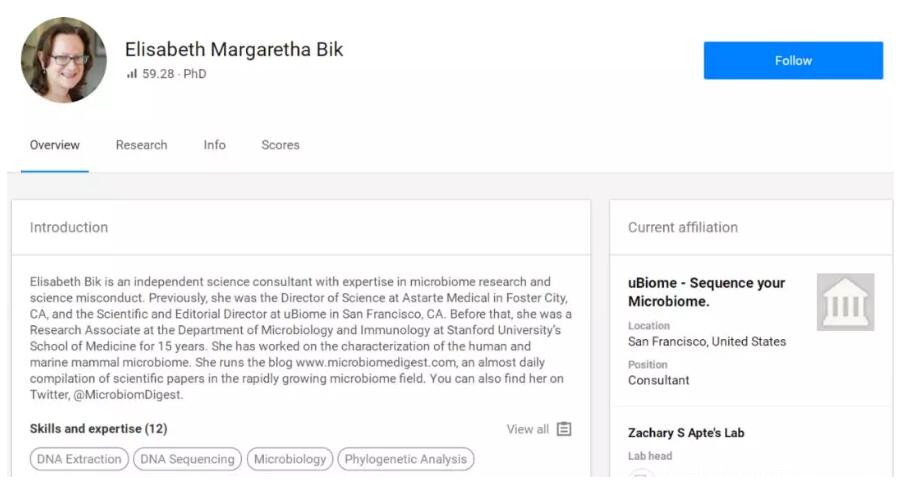Go to the Scores tab
This screenshot has height=500, width=897.
click(280, 145)
